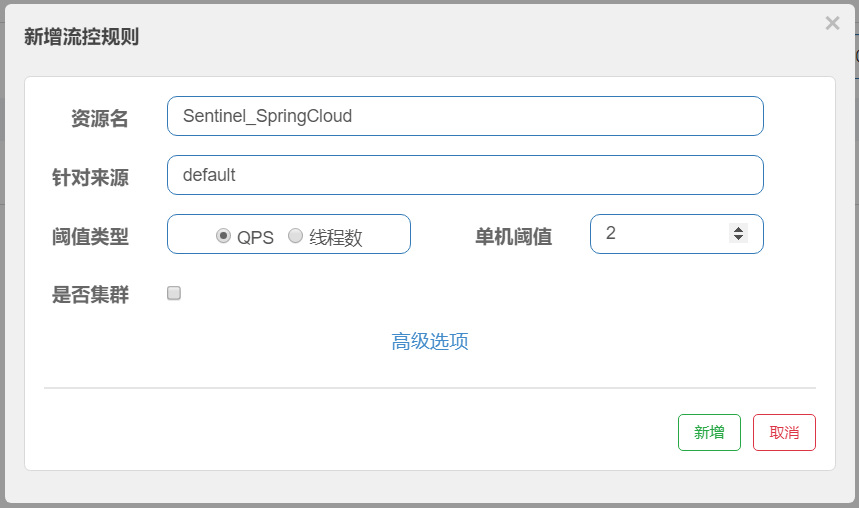Expand the 高级选项 link
Screen dimensions: 859x508
coord(430,341)
